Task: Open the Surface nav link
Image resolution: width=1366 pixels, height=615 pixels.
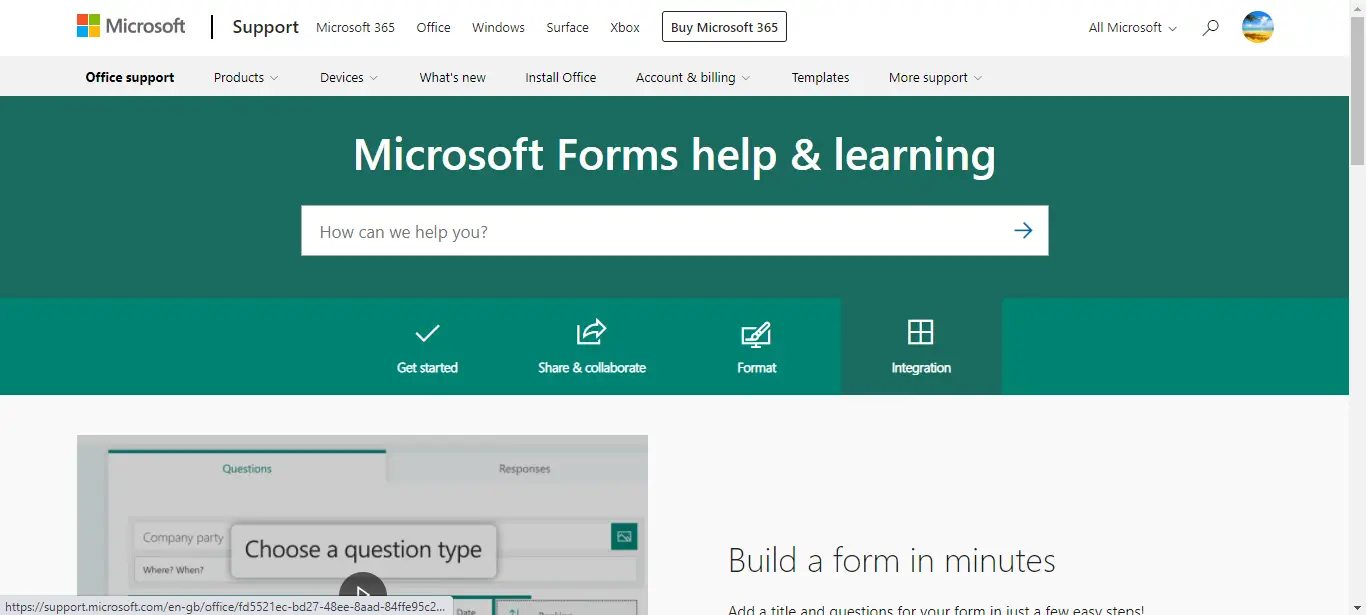Action: (567, 28)
